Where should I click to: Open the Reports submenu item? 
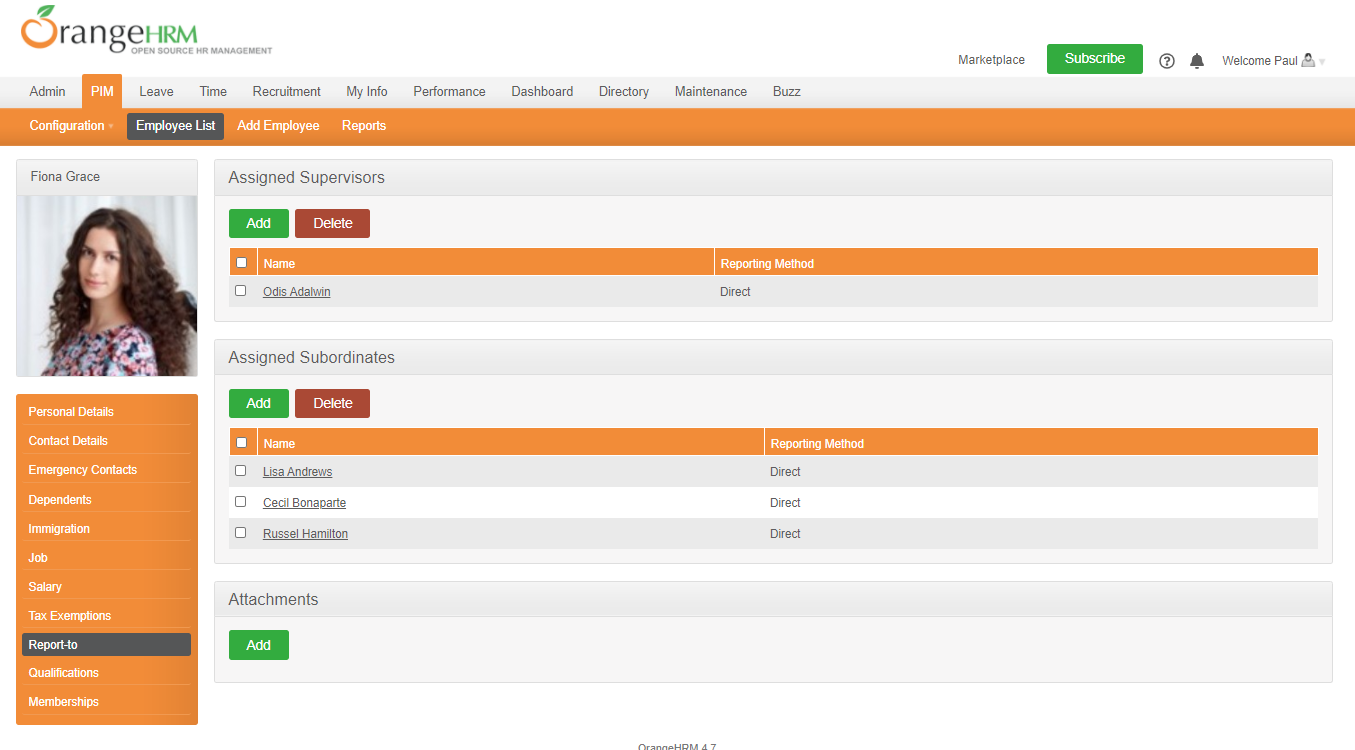tap(364, 126)
